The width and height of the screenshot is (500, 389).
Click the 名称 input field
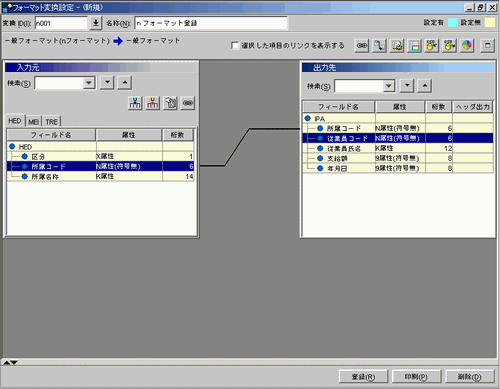(211, 23)
